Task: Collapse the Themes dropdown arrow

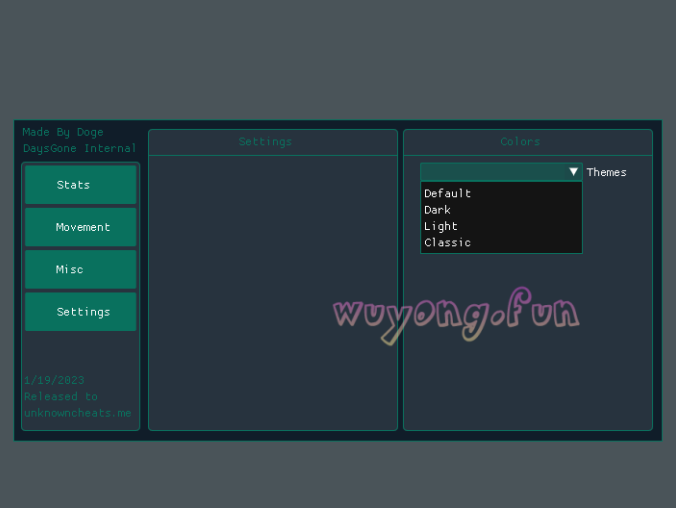Action: [573, 172]
